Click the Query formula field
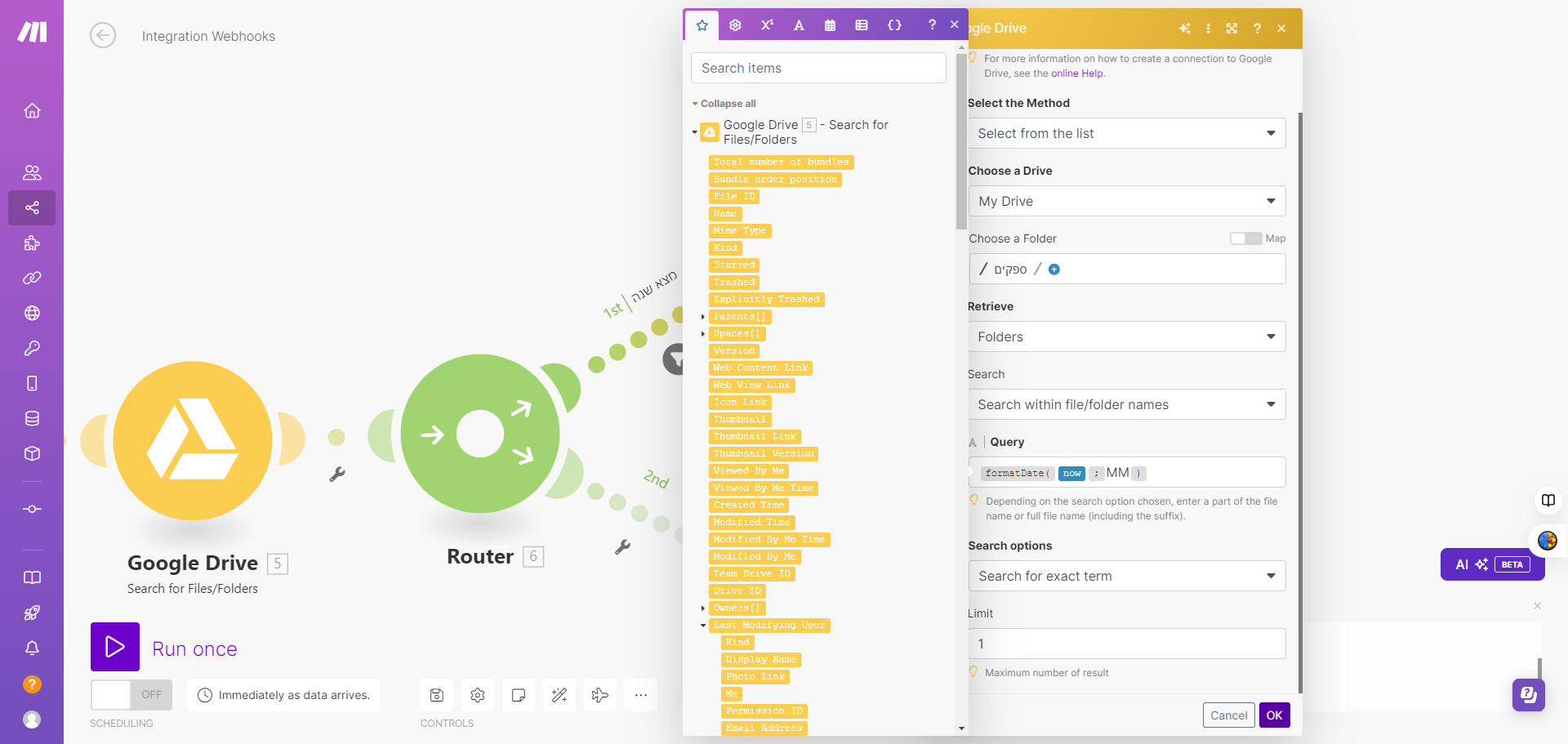Image resolution: width=1568 pixels, height=744 pixels. [1127, 472]
